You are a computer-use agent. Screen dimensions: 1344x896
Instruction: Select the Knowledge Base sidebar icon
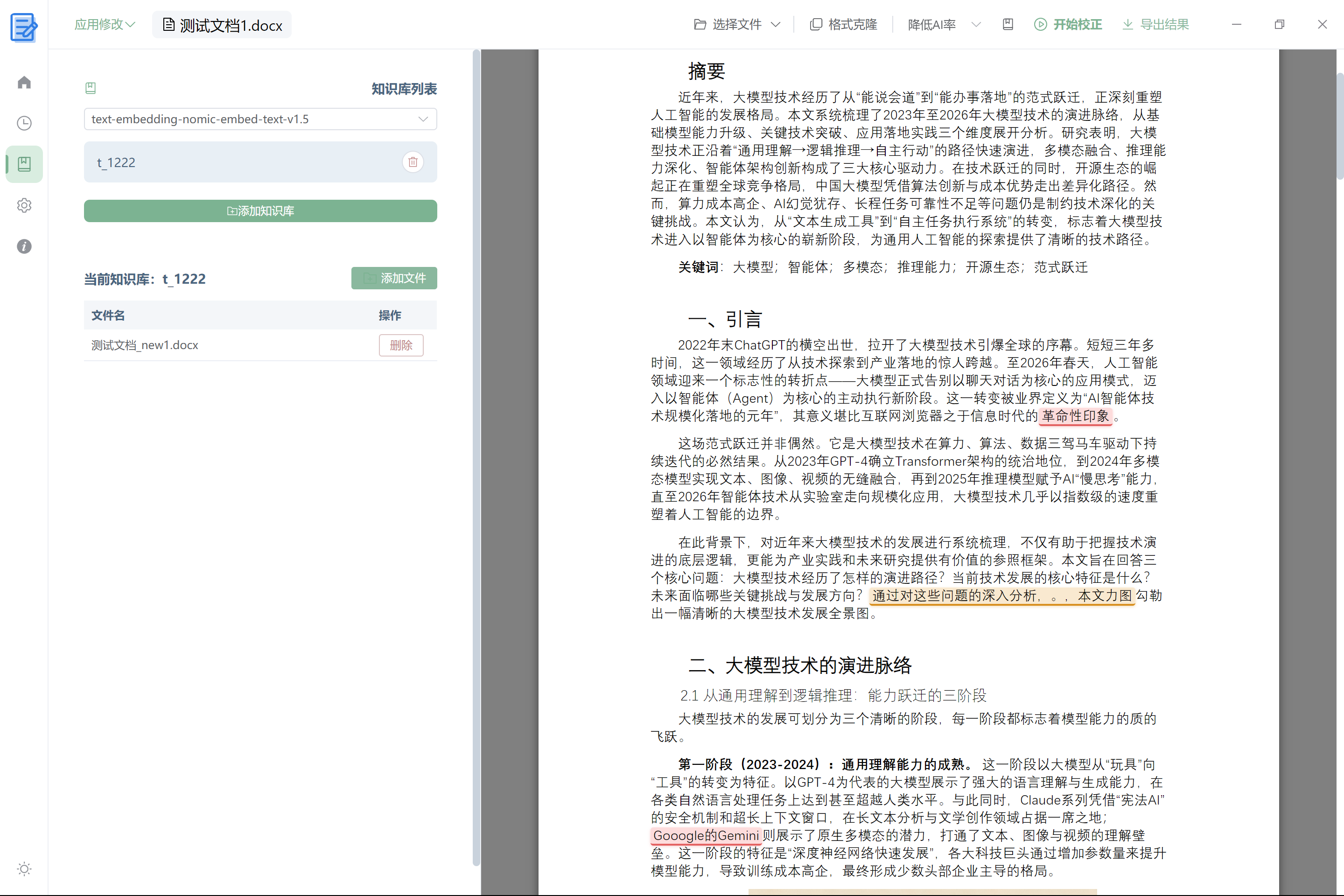24,164
